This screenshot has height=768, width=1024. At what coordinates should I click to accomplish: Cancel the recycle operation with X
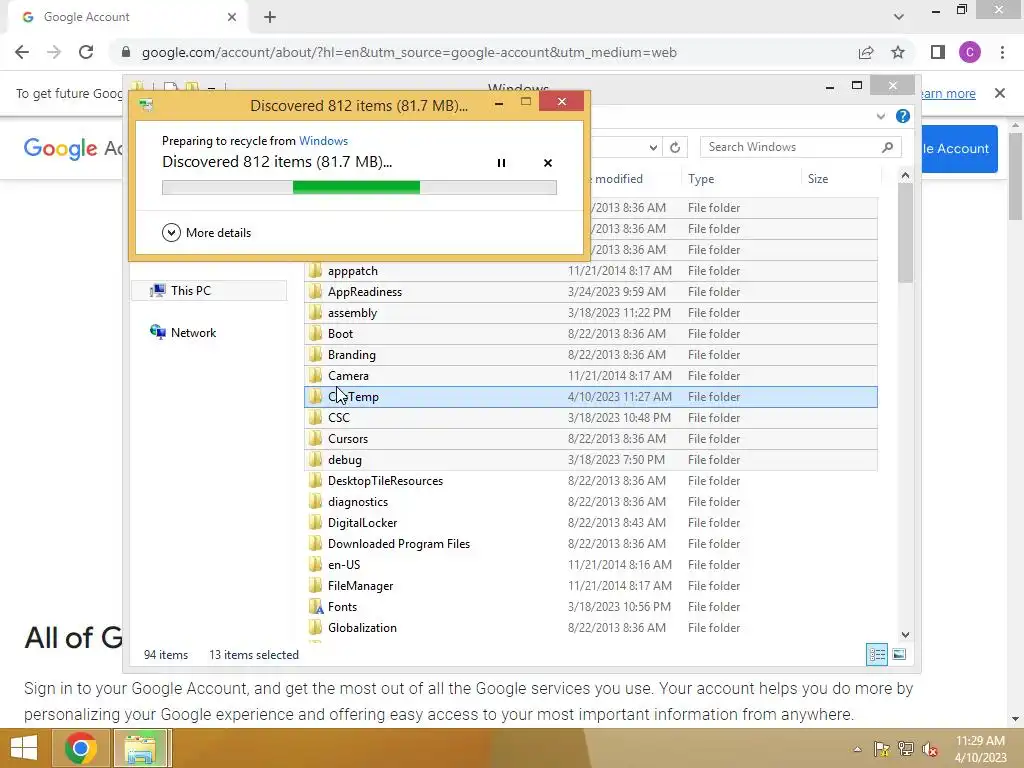coord(548,163)
